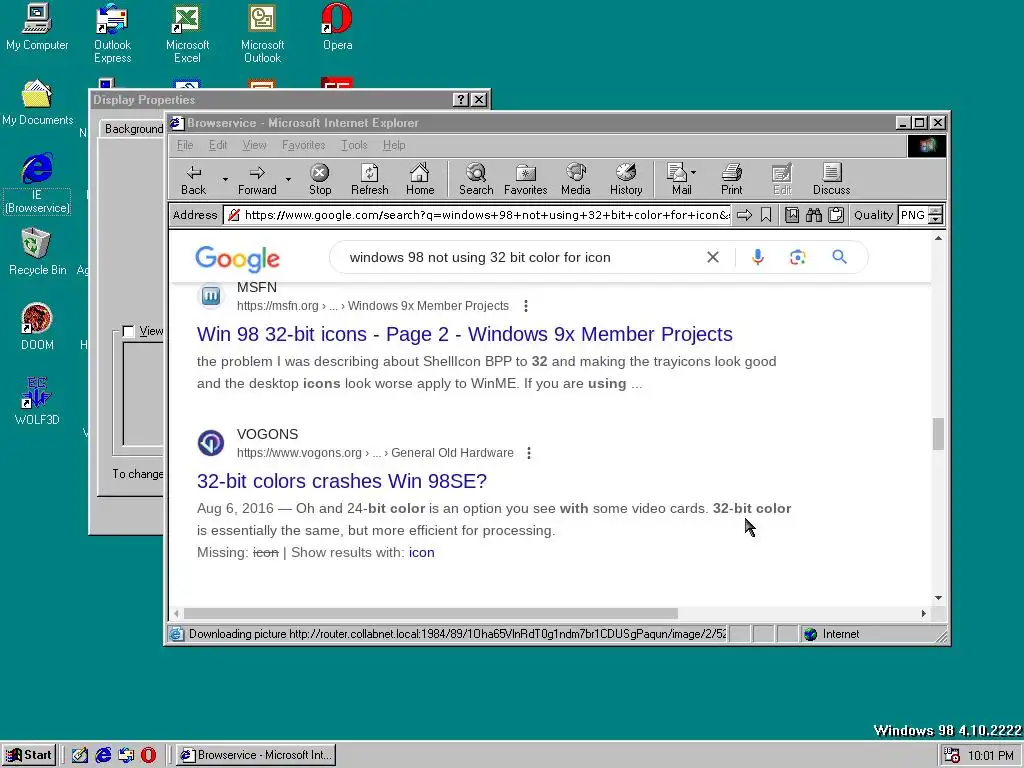1024x768 pixels.
Task: Click the bookmark ribbon icon in address bar
Action: pos(766,215)
